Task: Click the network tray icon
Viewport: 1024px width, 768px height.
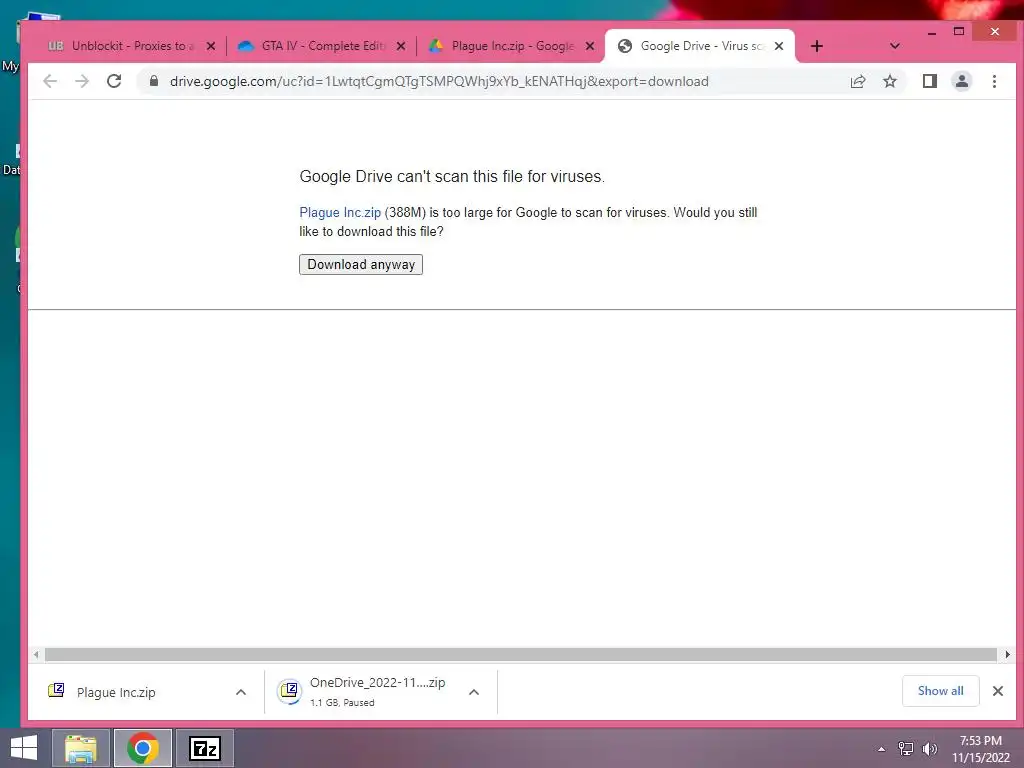Action: click(906, 749)
